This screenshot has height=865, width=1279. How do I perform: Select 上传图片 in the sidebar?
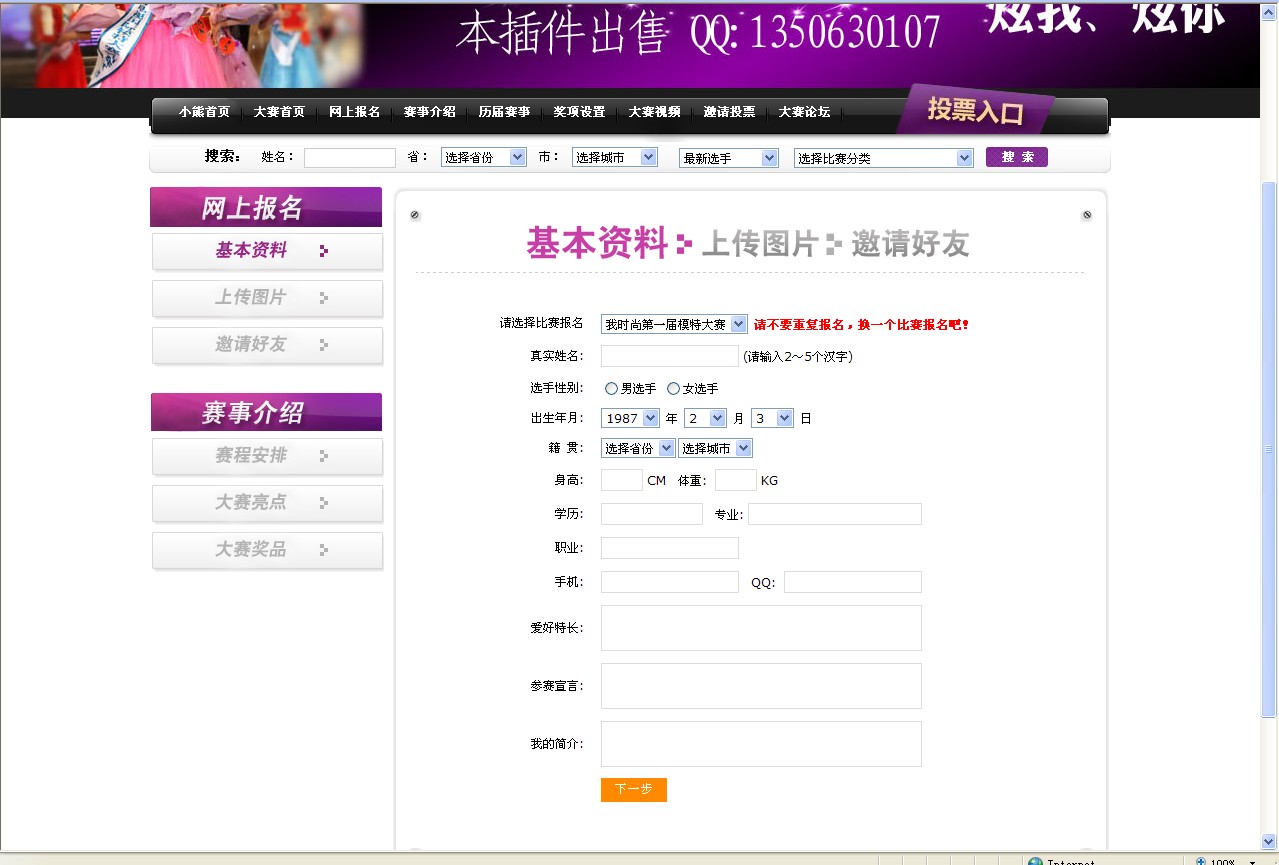[267, 298]
